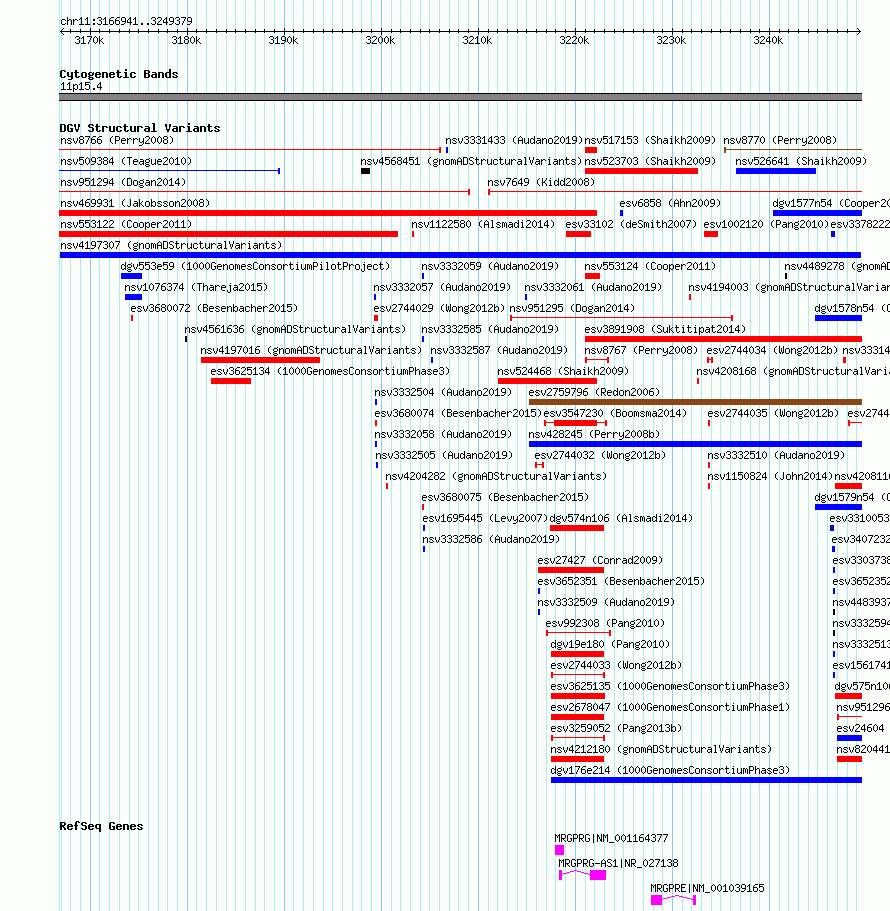Open nsv428245 (Perry2008b) variant label
The image size is (890, 911).
(594, 434)
